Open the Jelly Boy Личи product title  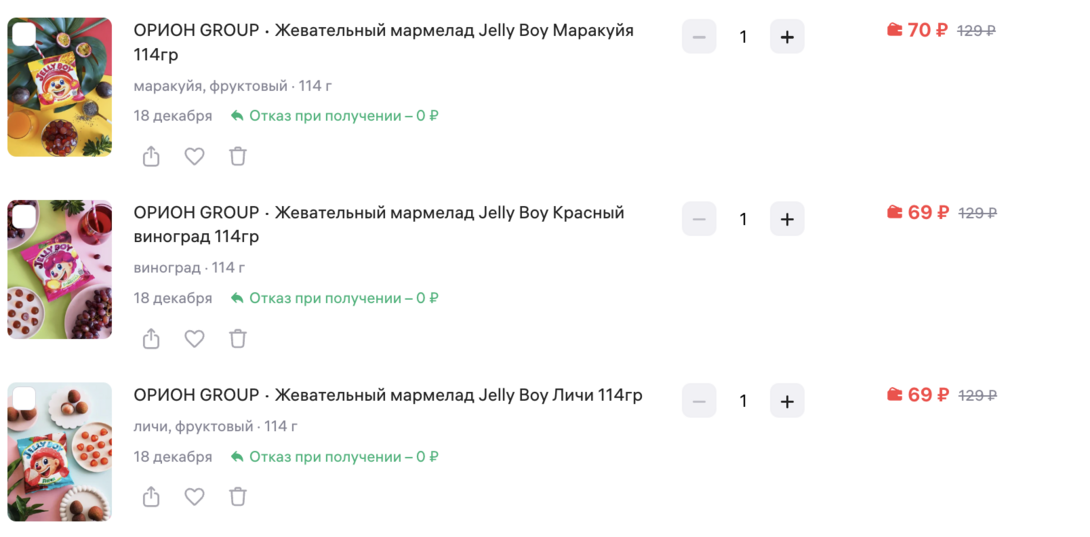pos(388,395)
